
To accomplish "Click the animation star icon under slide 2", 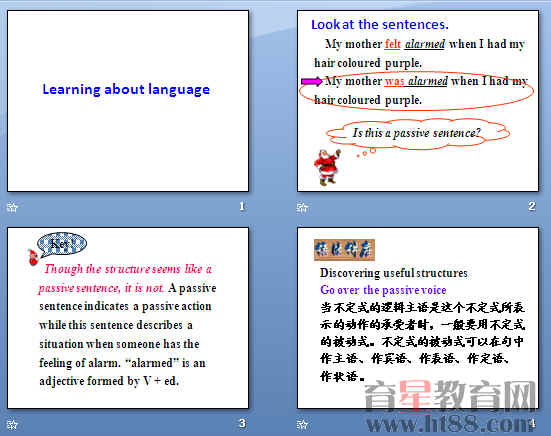I will coord(302,208).
